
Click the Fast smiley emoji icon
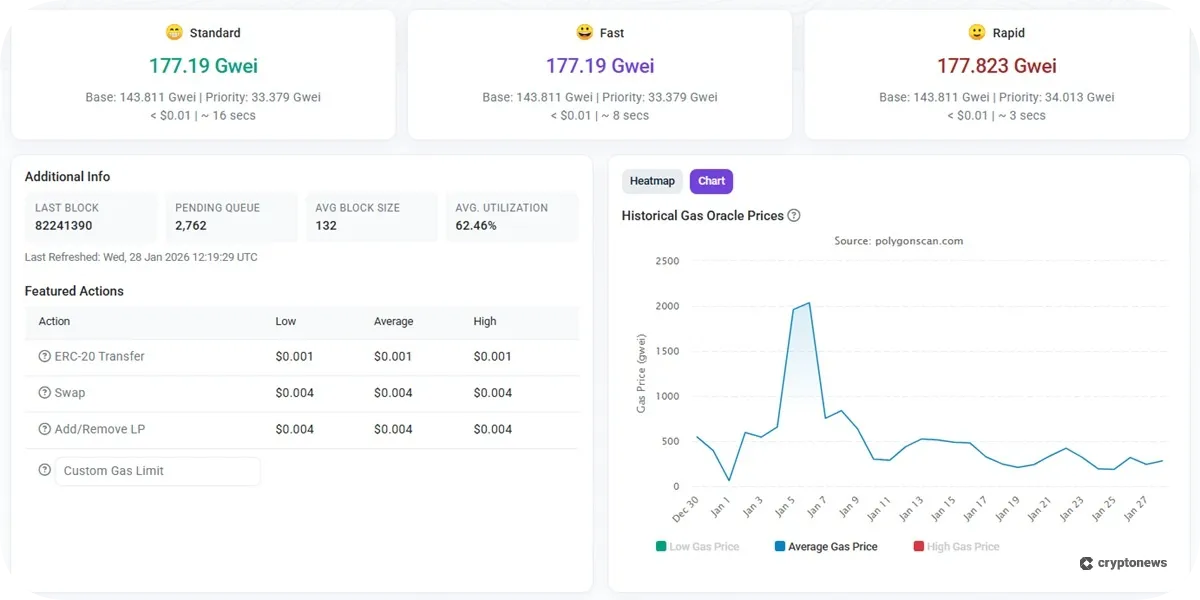(x=584, y=33)
